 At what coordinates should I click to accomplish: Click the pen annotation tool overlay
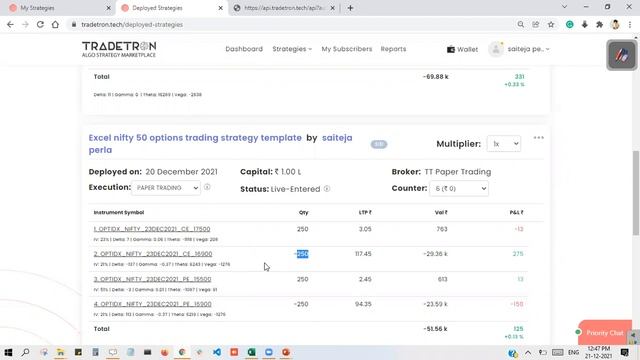pyautogui.click(x=622, y=55)
